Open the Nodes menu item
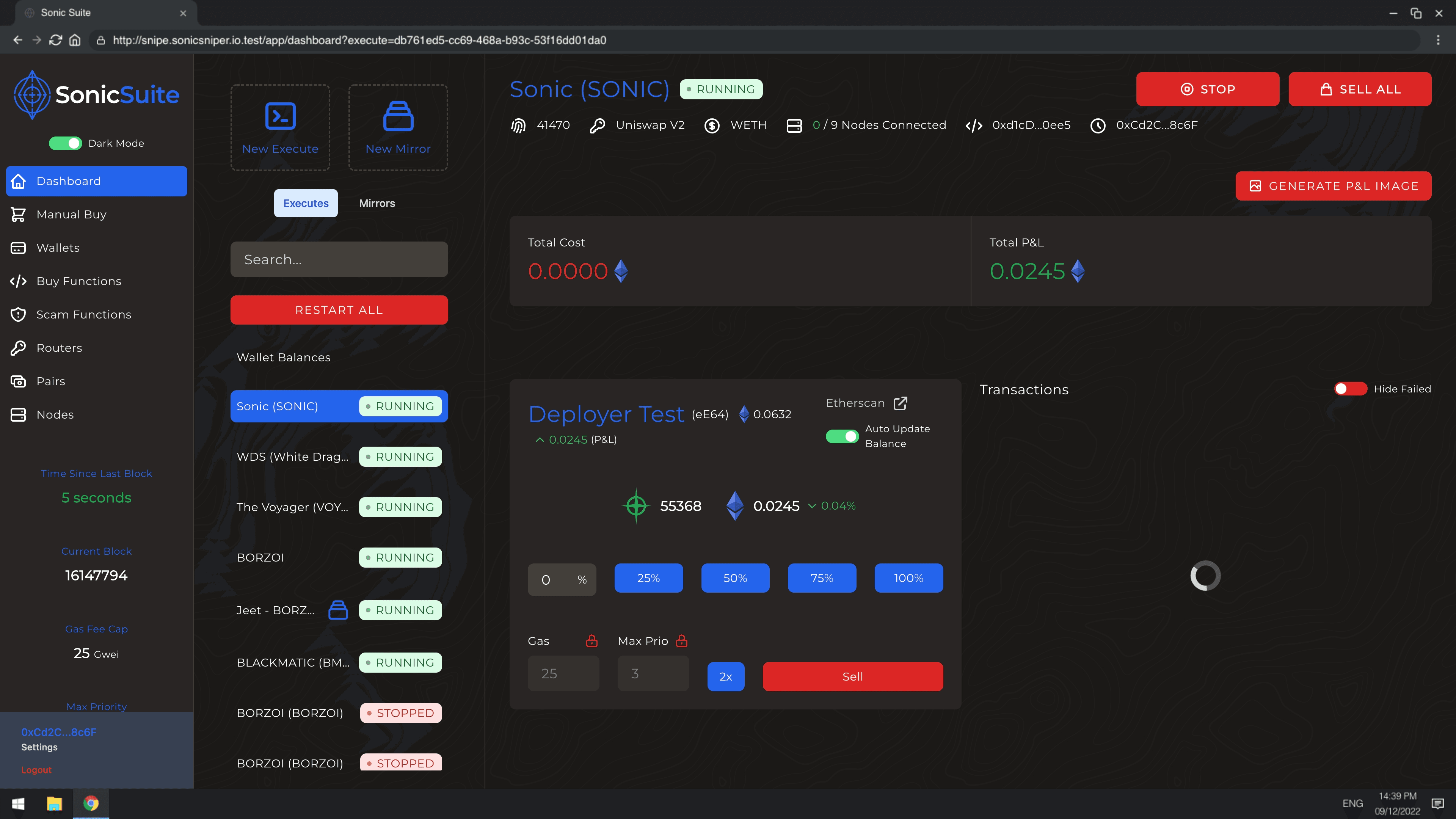Viewport: 1456px width, 819px height. (96, 414)
